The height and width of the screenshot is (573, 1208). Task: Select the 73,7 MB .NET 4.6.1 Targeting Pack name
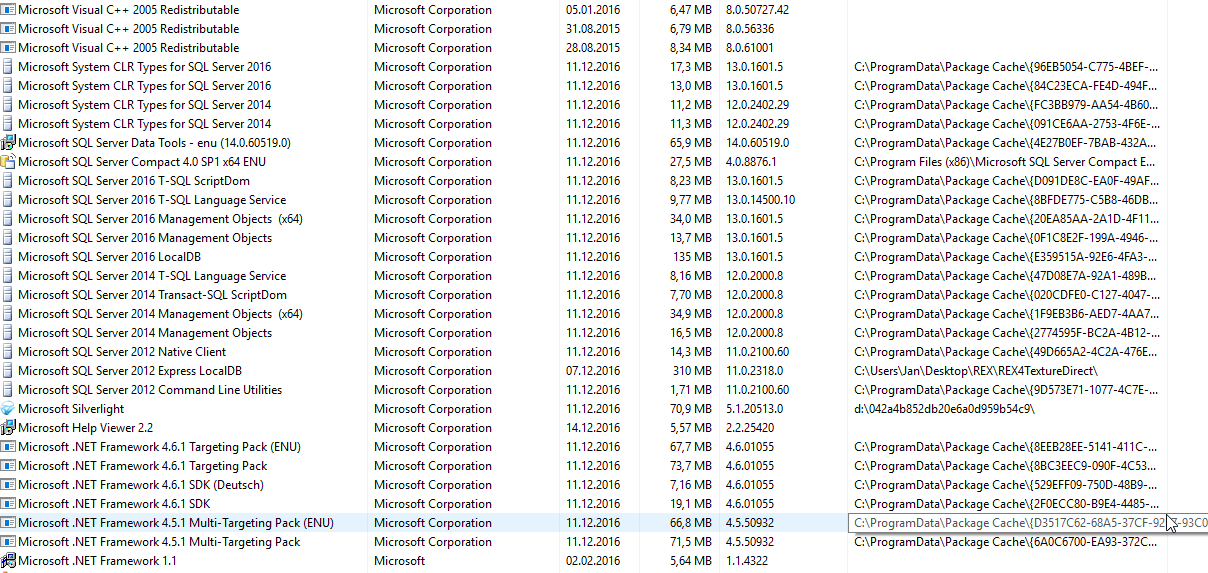click(143, 466)
